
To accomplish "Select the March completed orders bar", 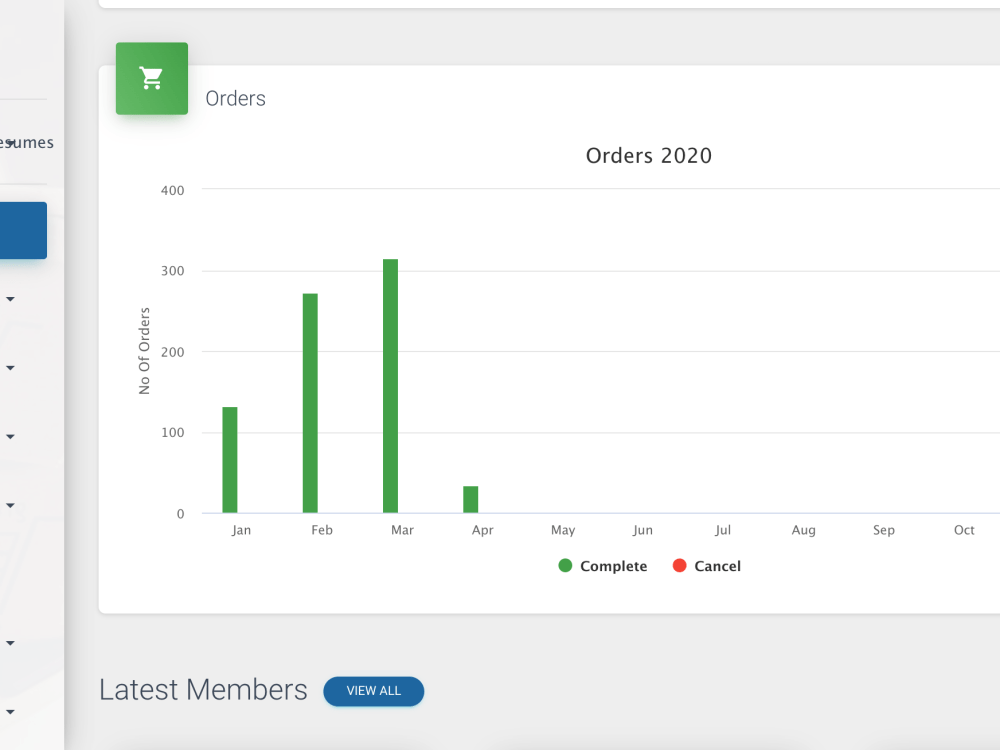I will click(390, 386).
